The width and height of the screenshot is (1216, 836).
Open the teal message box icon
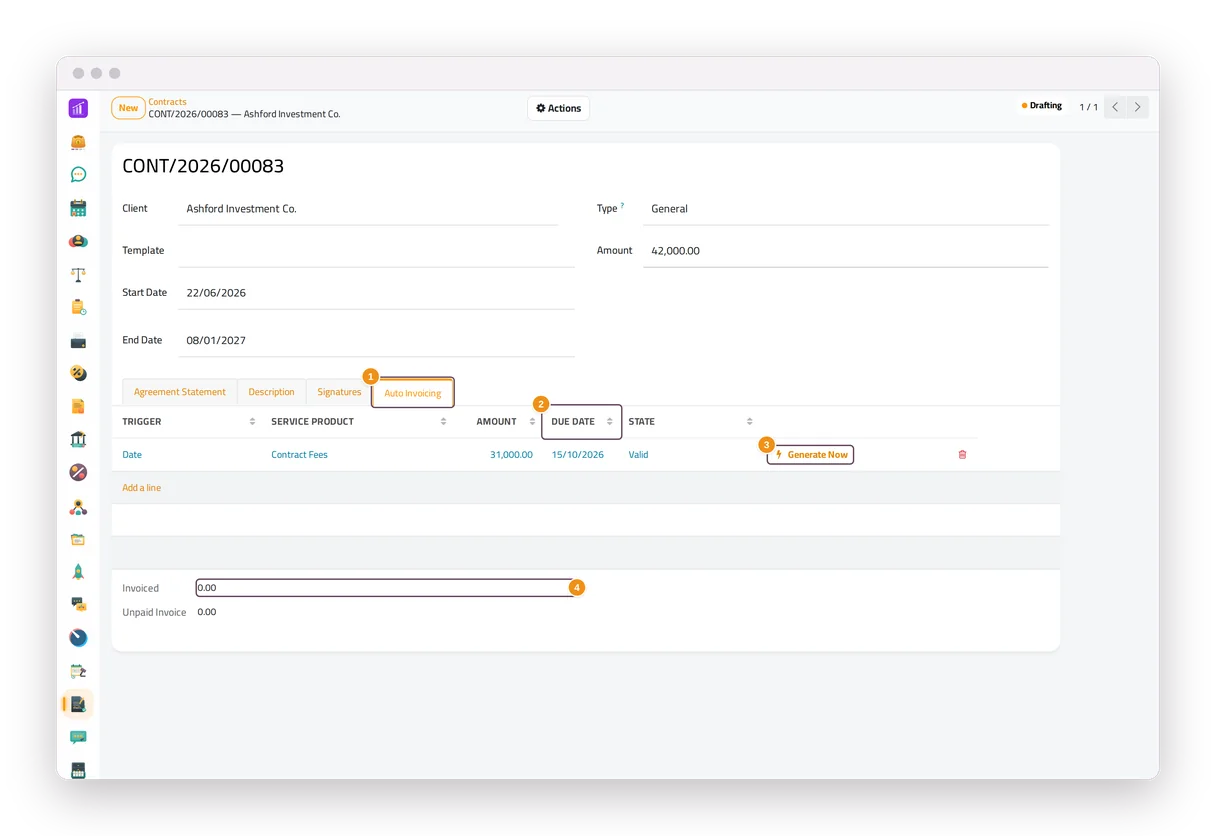click(78, 737)
